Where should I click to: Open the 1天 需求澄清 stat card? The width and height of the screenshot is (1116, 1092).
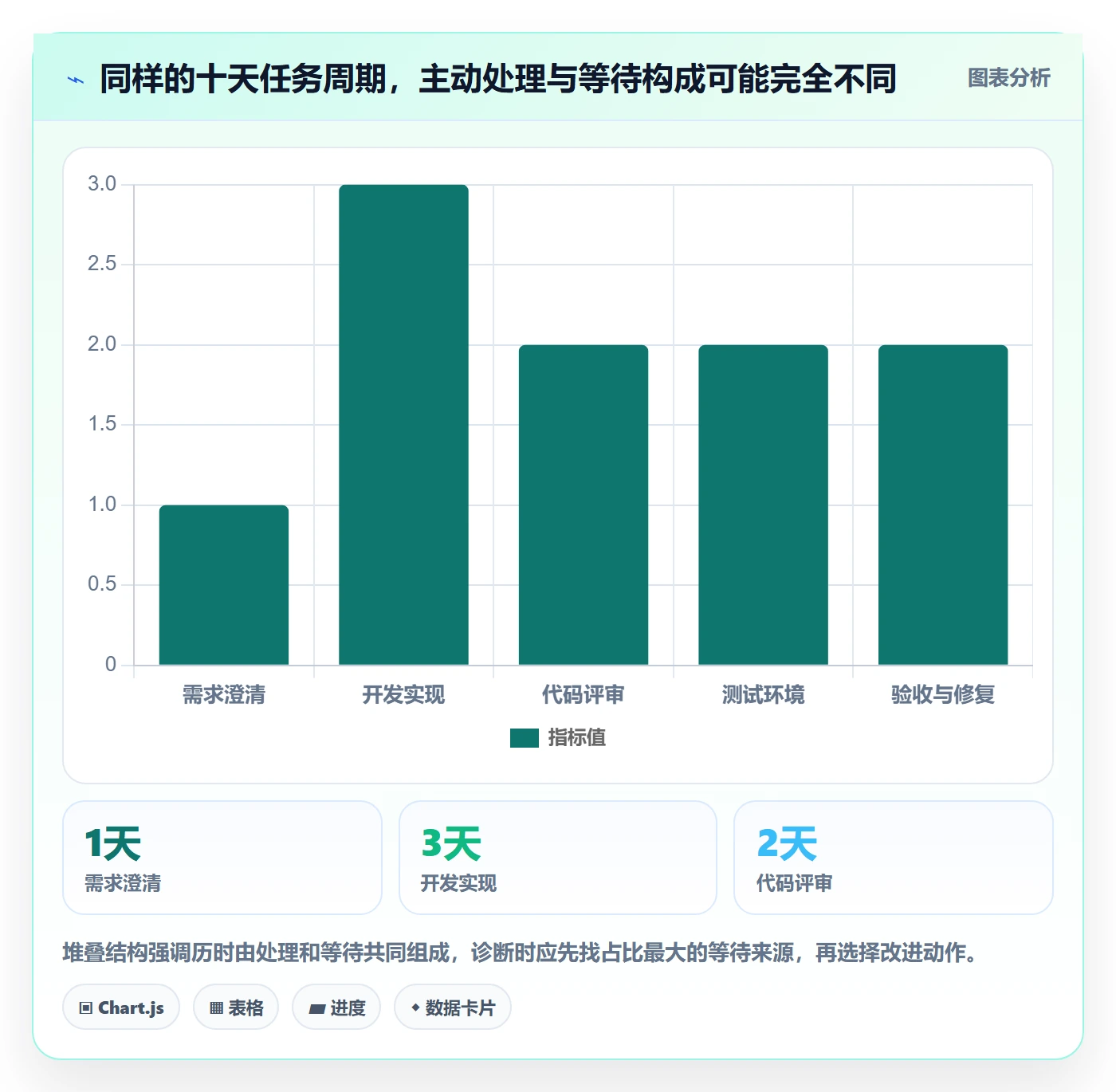coord(222,858)
